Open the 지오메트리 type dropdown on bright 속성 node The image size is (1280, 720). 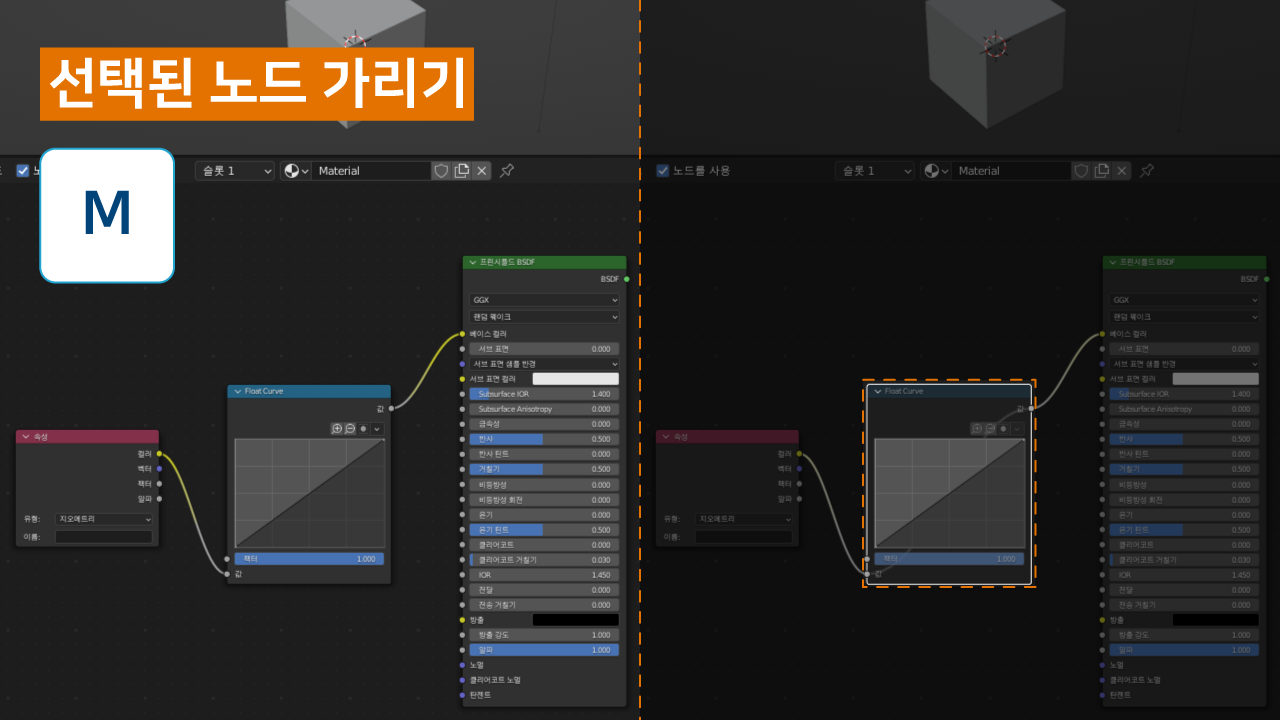(x=104, y=519)
